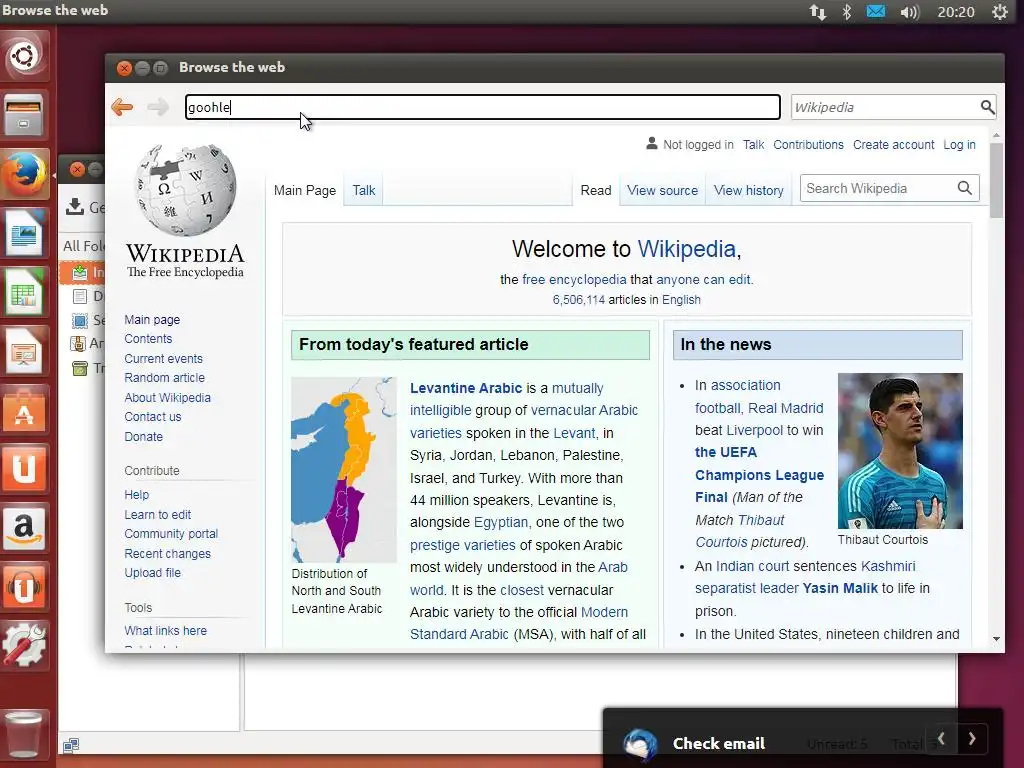Open the Levantine Arabic featured article link
1024x768 pixels.
tap(466, 388)
